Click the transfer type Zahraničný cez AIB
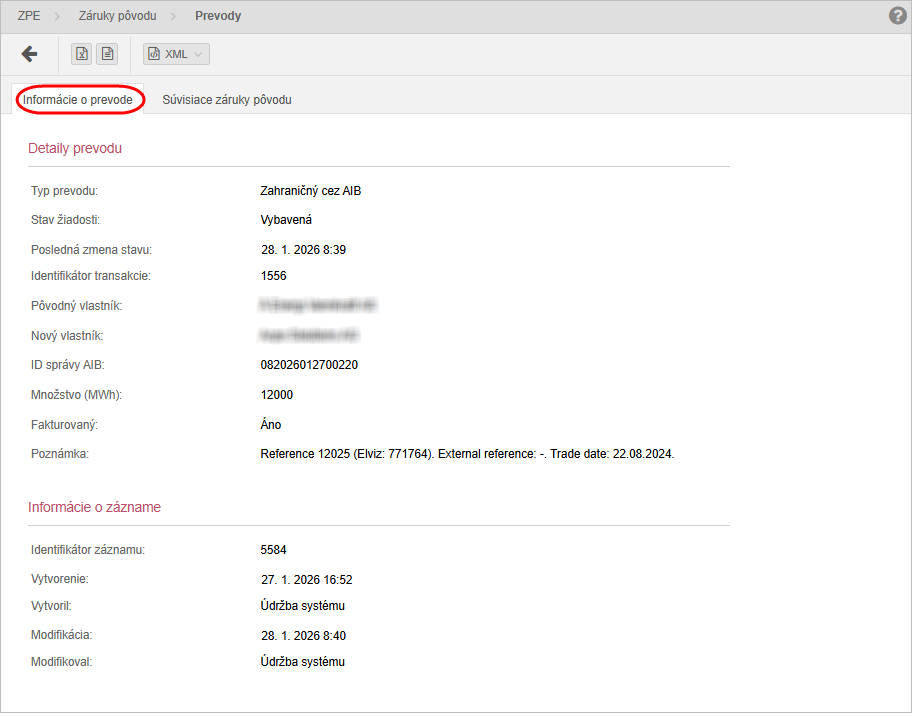 click(310, 190)
